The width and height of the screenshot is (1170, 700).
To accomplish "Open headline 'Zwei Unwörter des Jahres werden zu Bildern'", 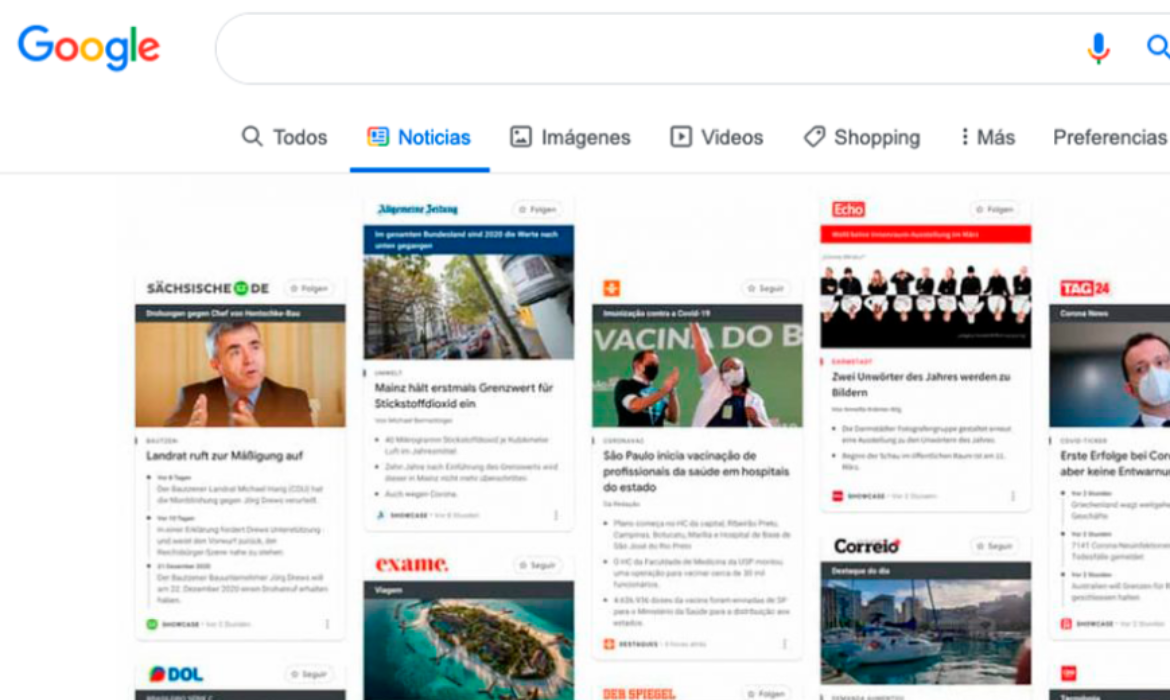I will click(921, 385).
